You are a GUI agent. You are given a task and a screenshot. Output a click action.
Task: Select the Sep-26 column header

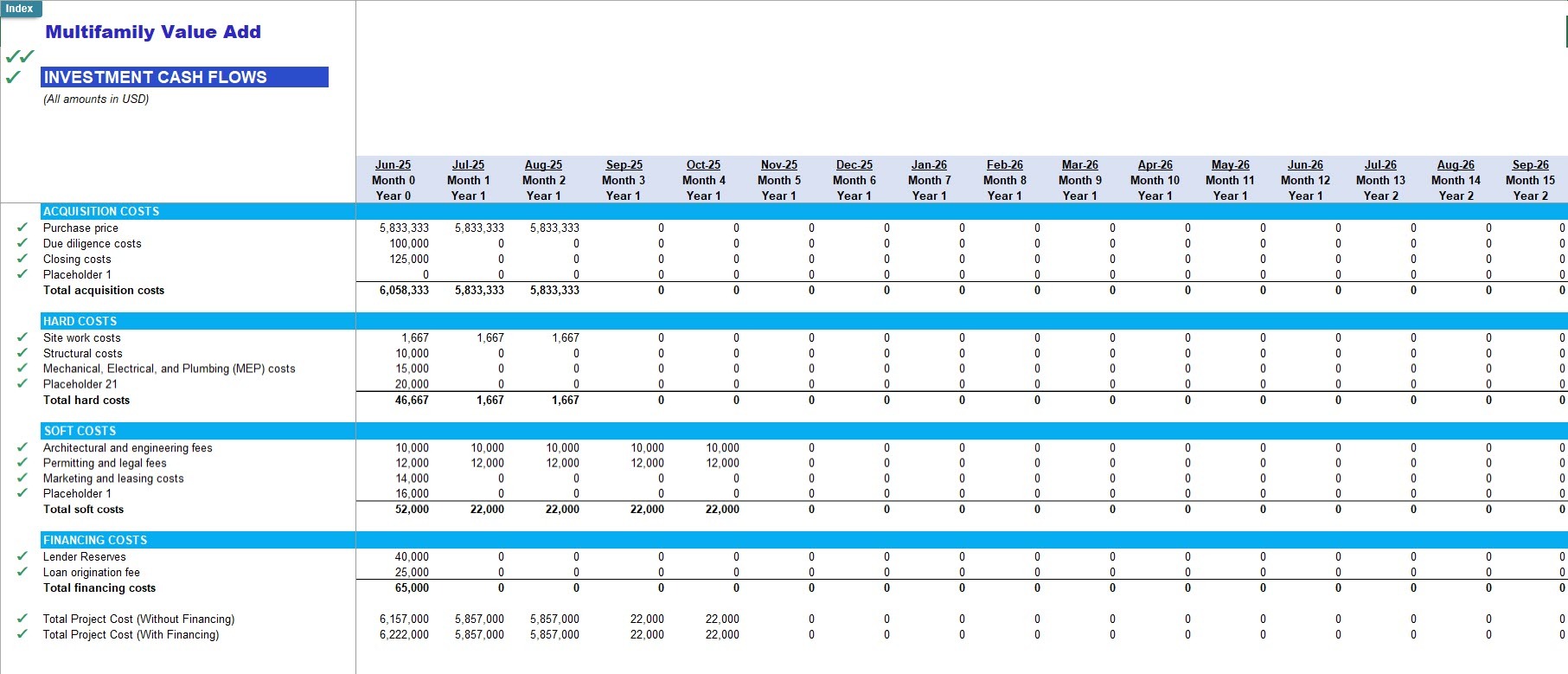tap(1530, 164)
